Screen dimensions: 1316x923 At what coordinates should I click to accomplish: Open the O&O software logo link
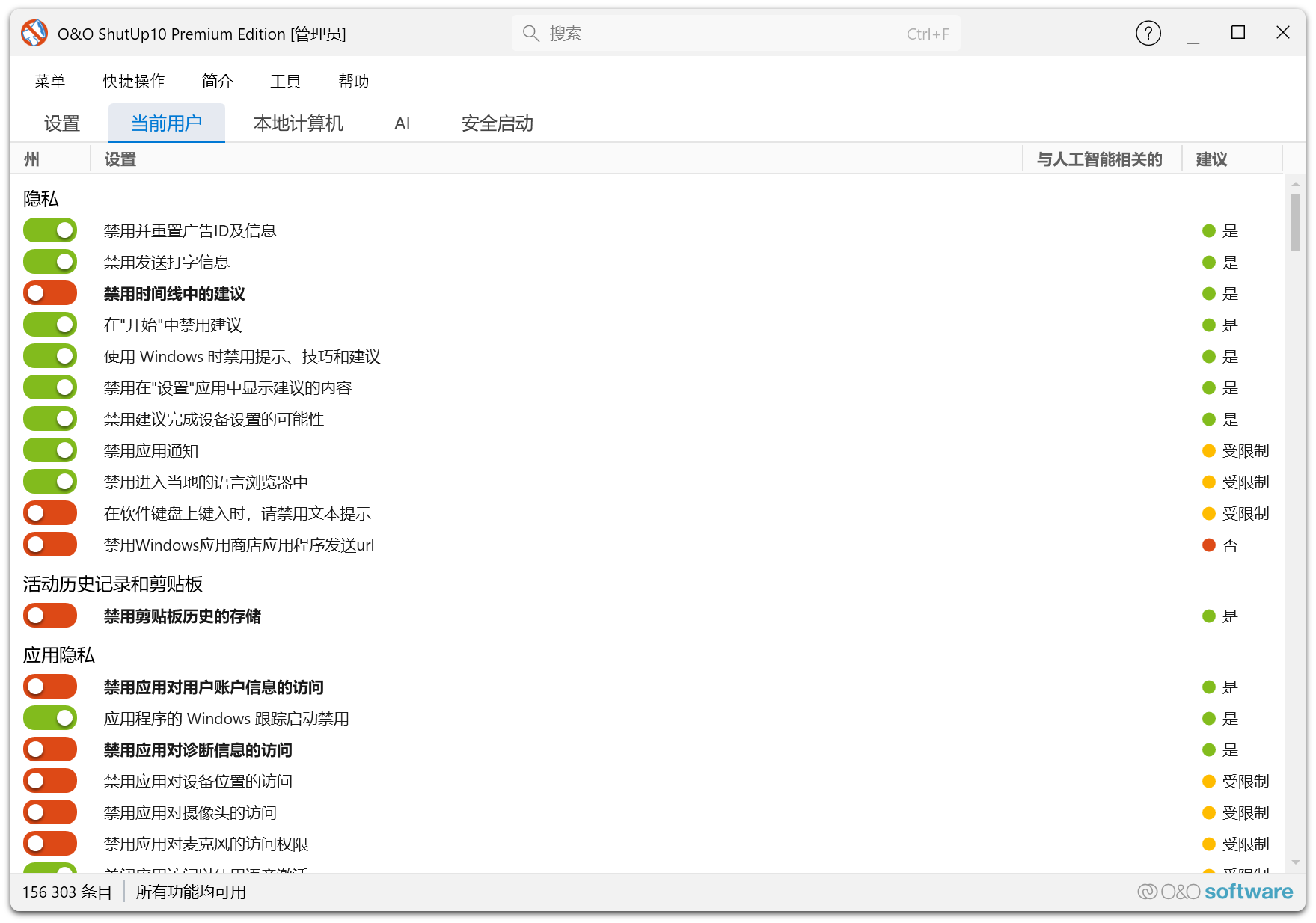pos(1215,892)
